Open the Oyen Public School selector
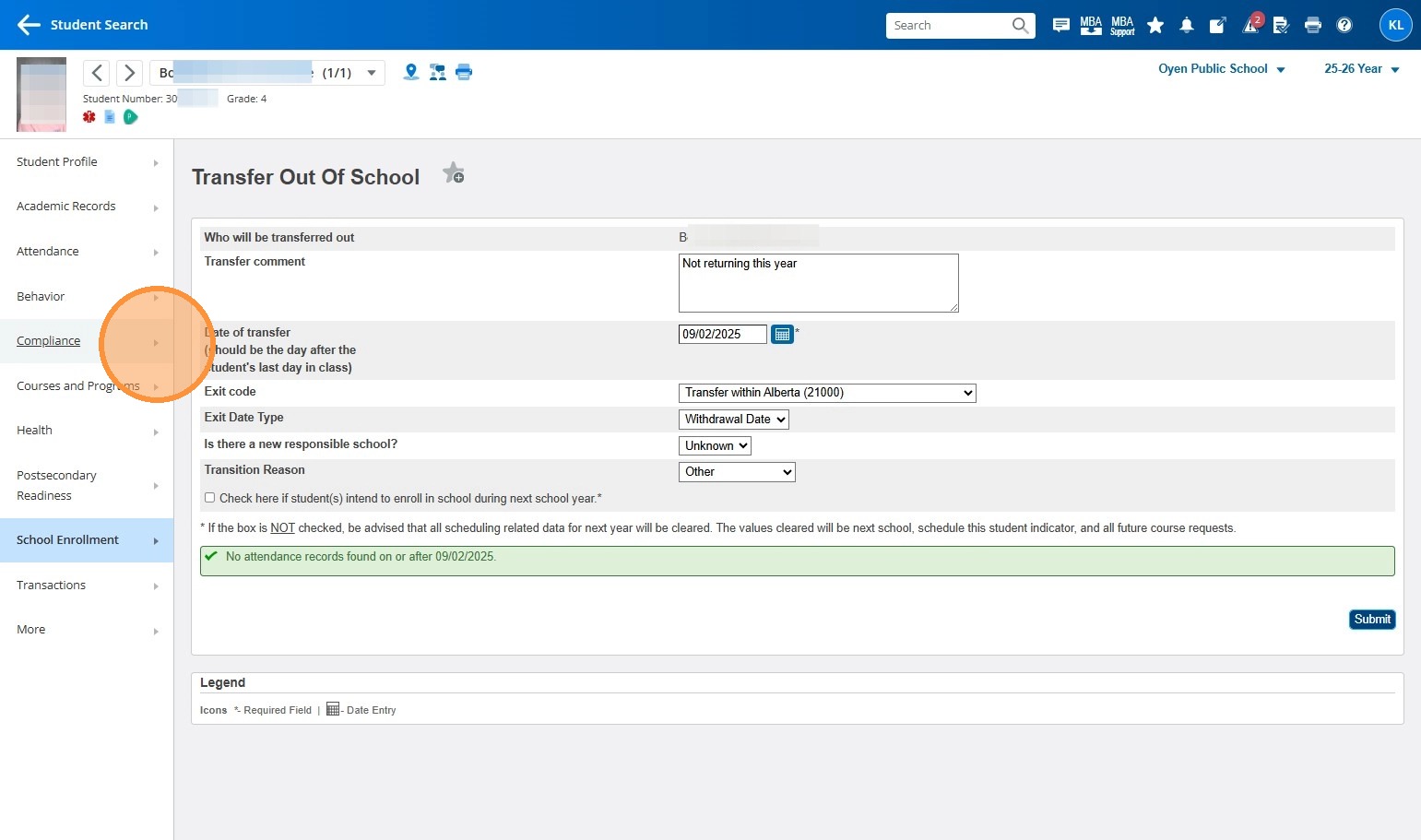 click(1221, 69)
